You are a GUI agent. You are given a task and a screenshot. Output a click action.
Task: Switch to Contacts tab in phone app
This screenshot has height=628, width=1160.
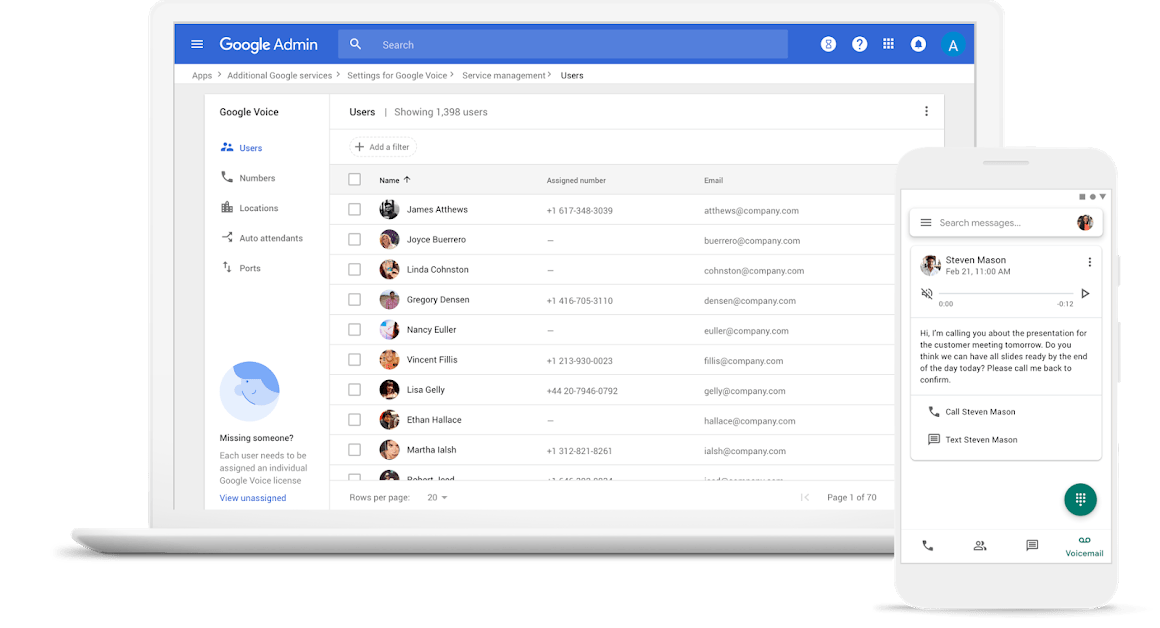980,546
